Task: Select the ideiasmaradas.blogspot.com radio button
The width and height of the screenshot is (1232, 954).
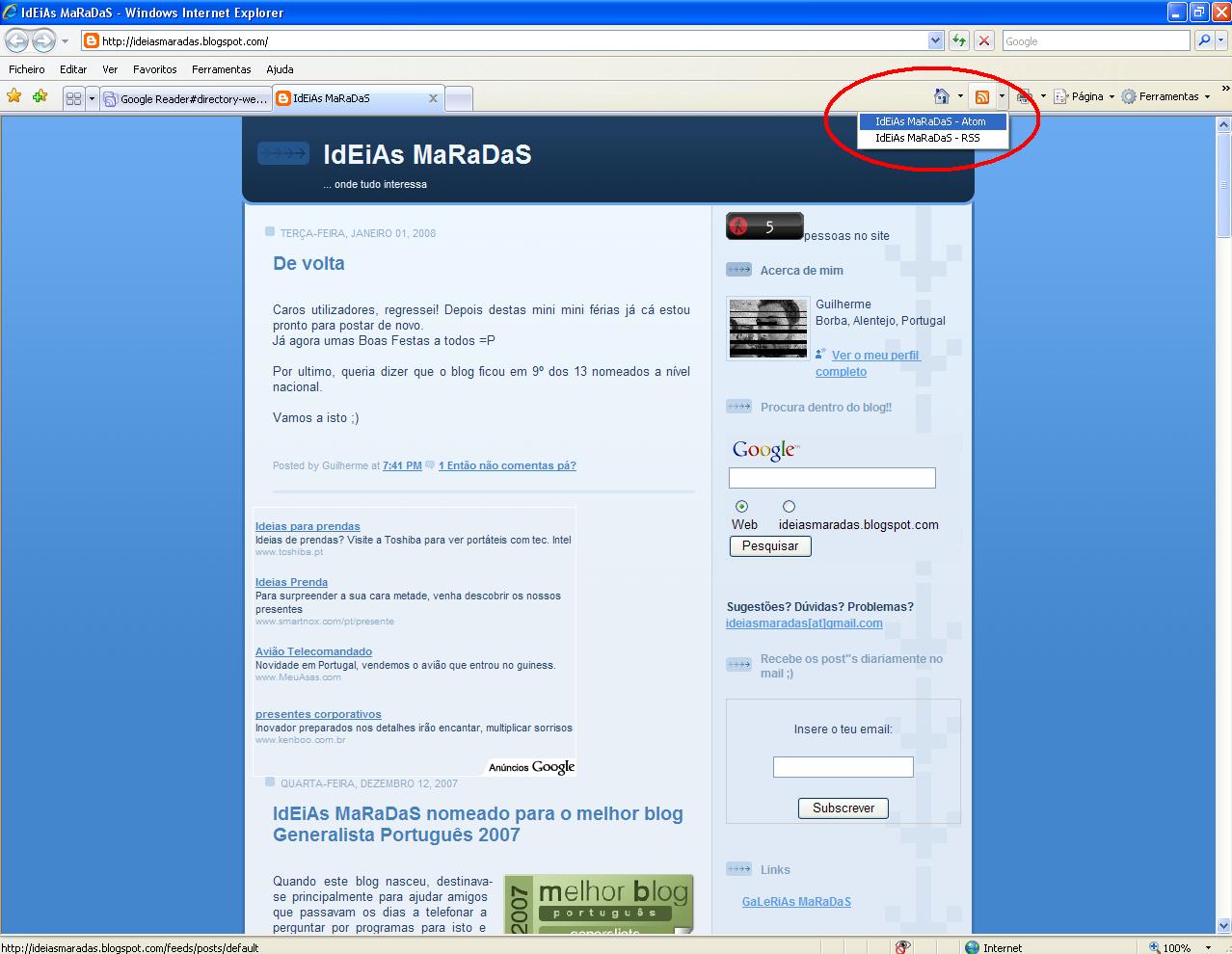Action: point(789,507)
